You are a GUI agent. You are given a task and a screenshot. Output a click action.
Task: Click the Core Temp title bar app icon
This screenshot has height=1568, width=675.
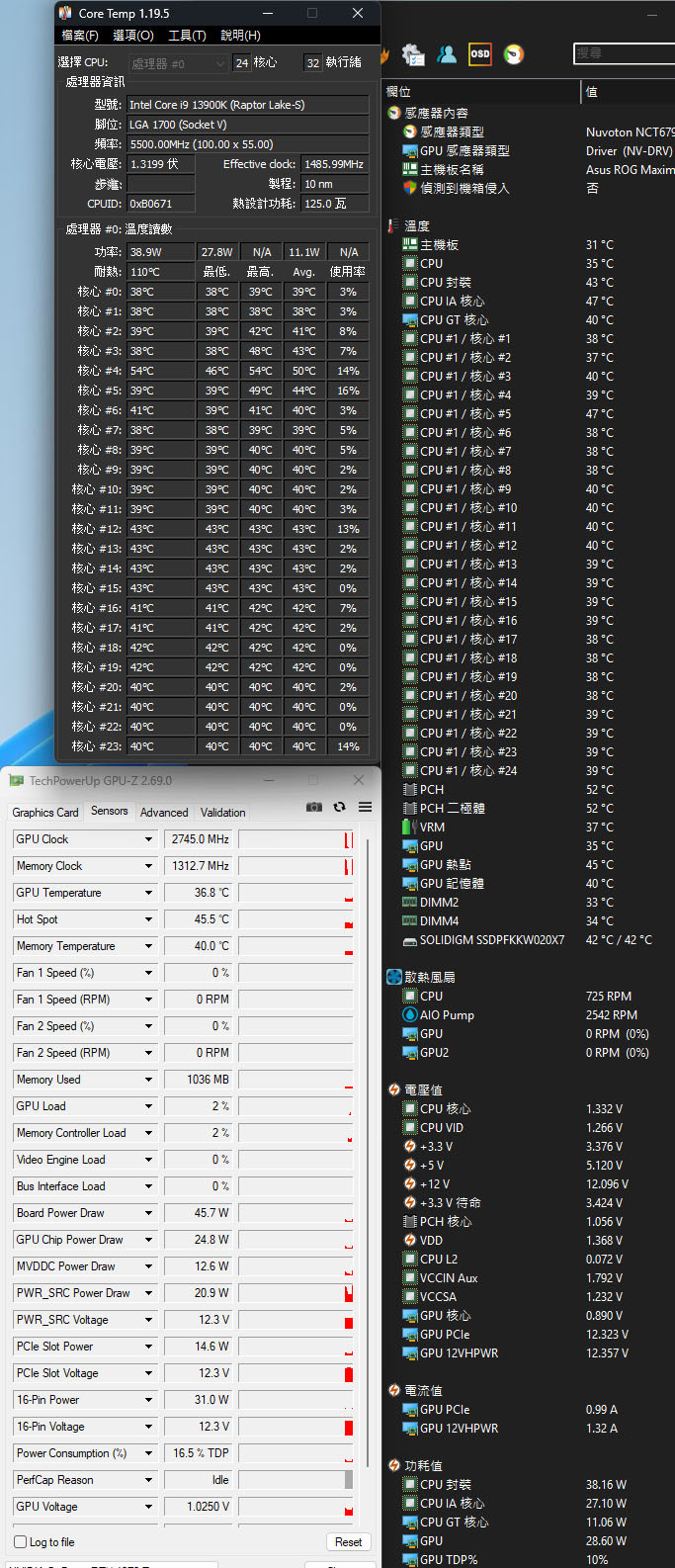(65, 13)
